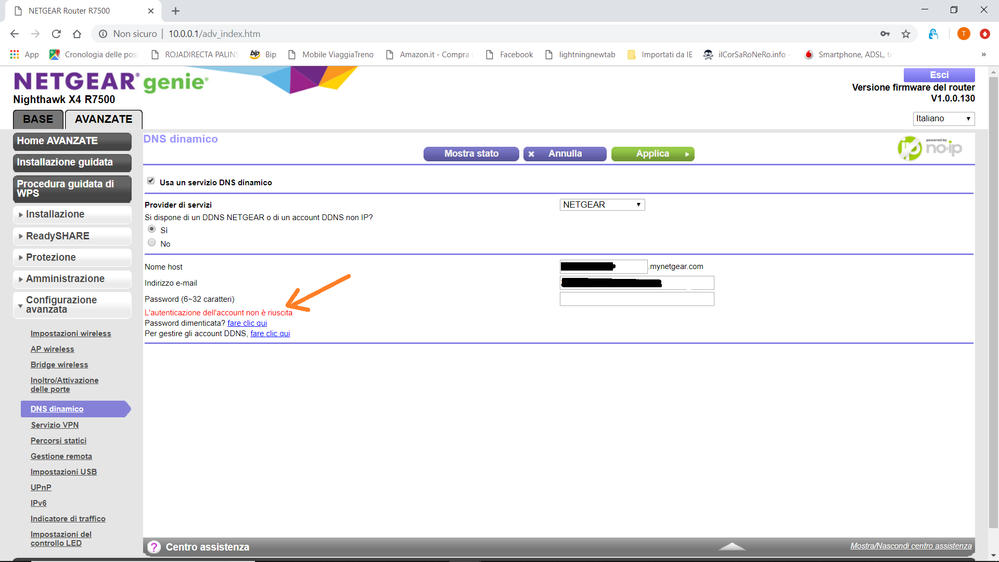Switch to the BASE tab
Image resolution: width=999 pixels, height=562 pixels.
click(38, 120)
